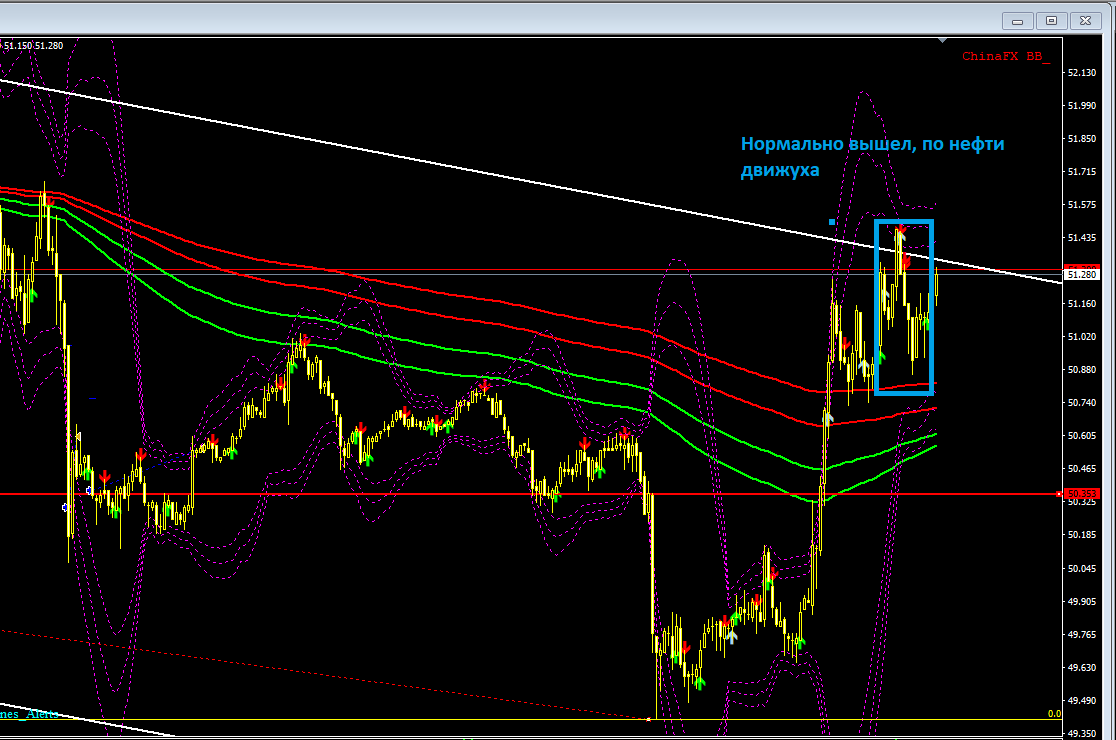Viewport: 1116px width, 740px height.
Task: Click price scale value 49.630
Action: [x=1082, y=667]
